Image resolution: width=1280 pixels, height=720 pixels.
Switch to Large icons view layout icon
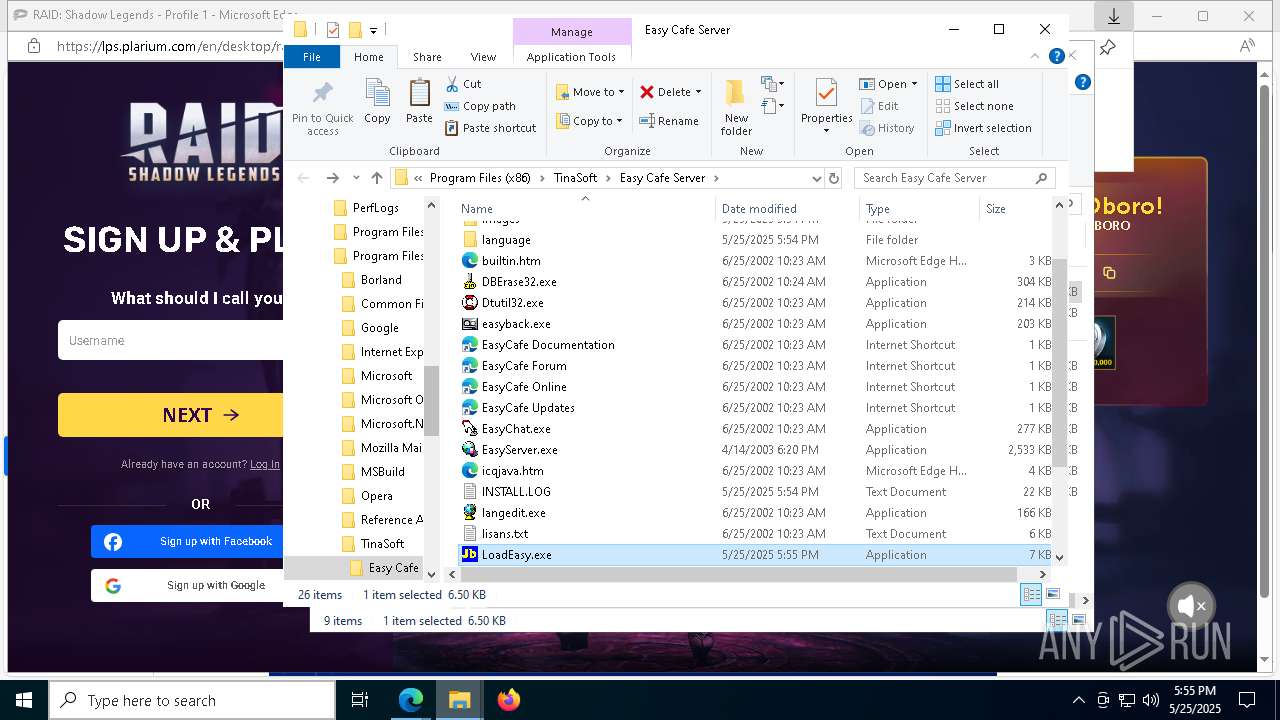[1052, 595]
